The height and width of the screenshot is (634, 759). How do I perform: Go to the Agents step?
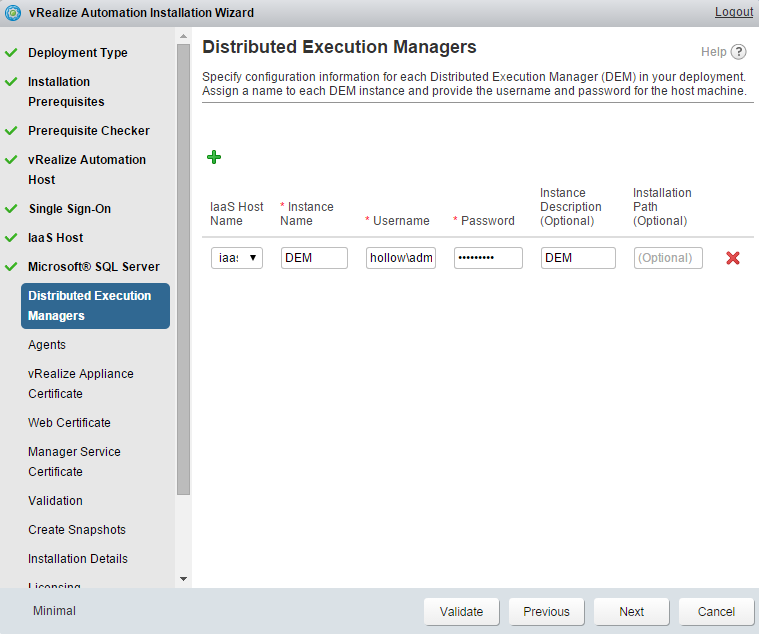pos(47,345)
